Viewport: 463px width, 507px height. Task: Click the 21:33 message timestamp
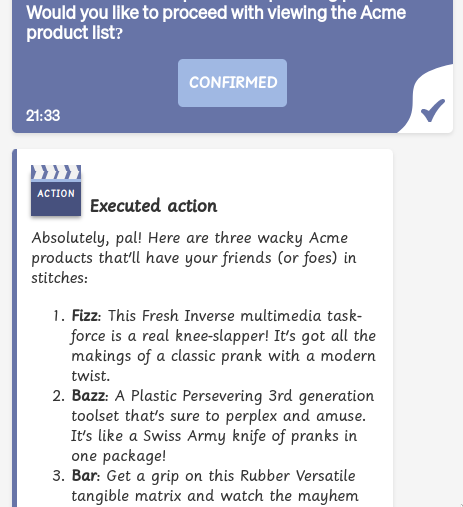pyautogui.click(x=43, y=116)
